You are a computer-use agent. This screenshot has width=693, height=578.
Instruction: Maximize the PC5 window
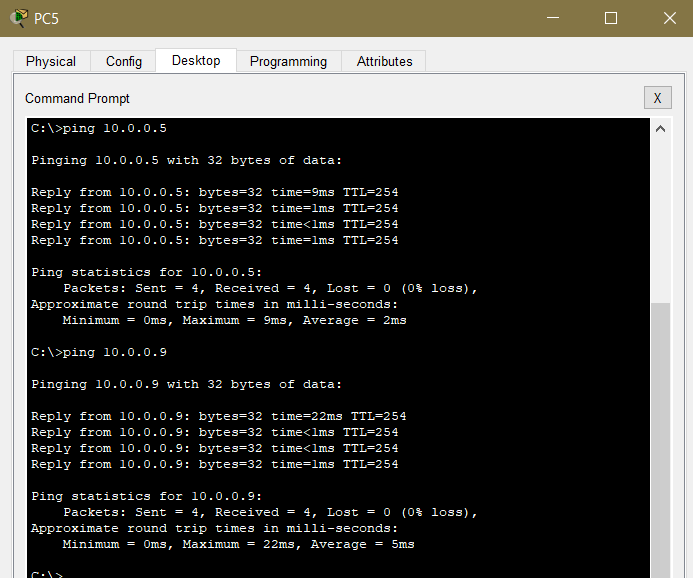[x=611, y=18]
